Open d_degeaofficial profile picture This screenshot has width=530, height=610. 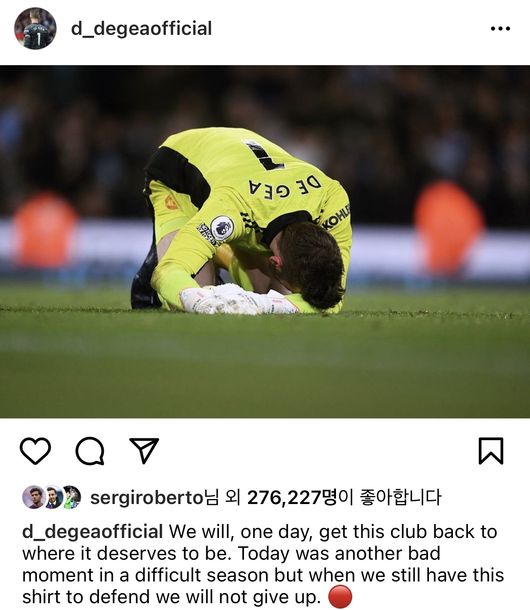coord(35,28)
